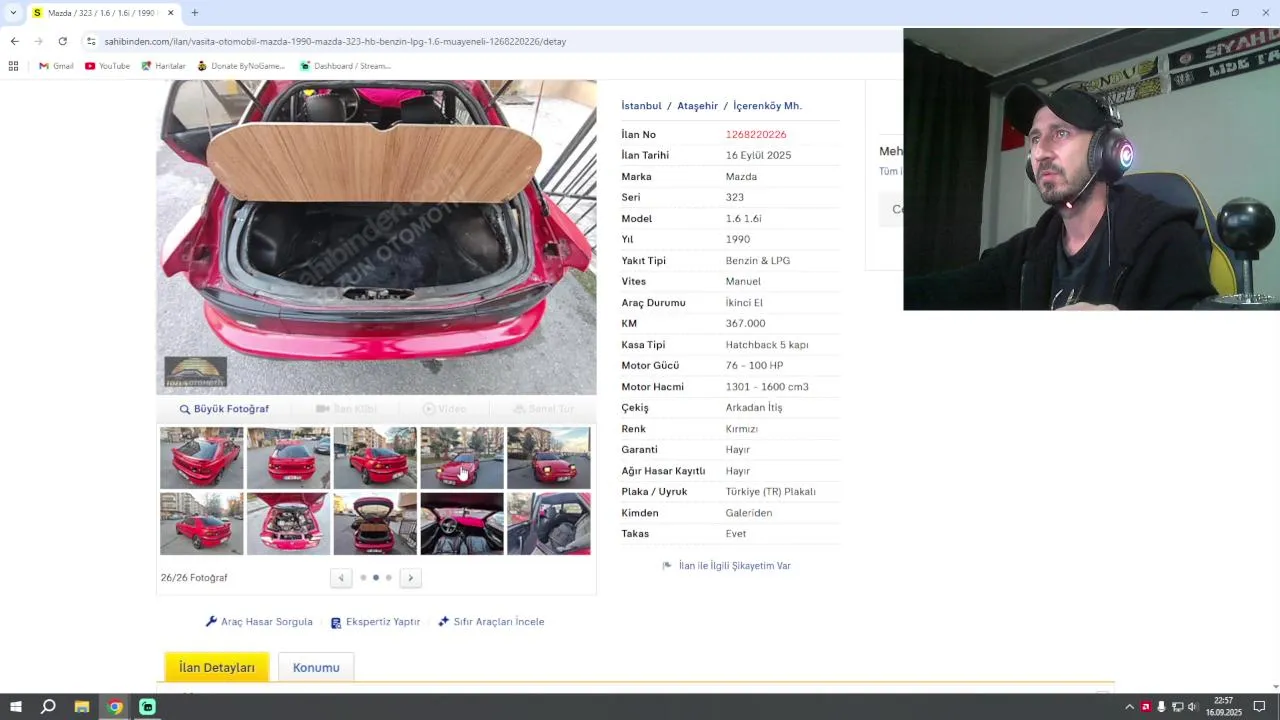The width and height of the screenshot is (1280, 720).
Task: Select the open trunk thumbnail
Action: pos(375,523)
